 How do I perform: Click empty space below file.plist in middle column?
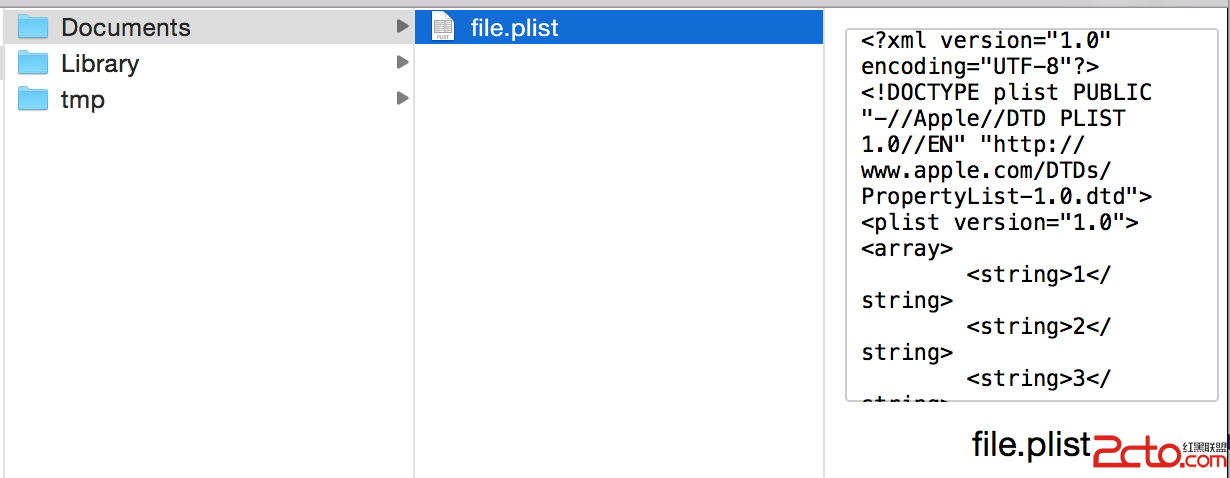[x=618, y=250]
